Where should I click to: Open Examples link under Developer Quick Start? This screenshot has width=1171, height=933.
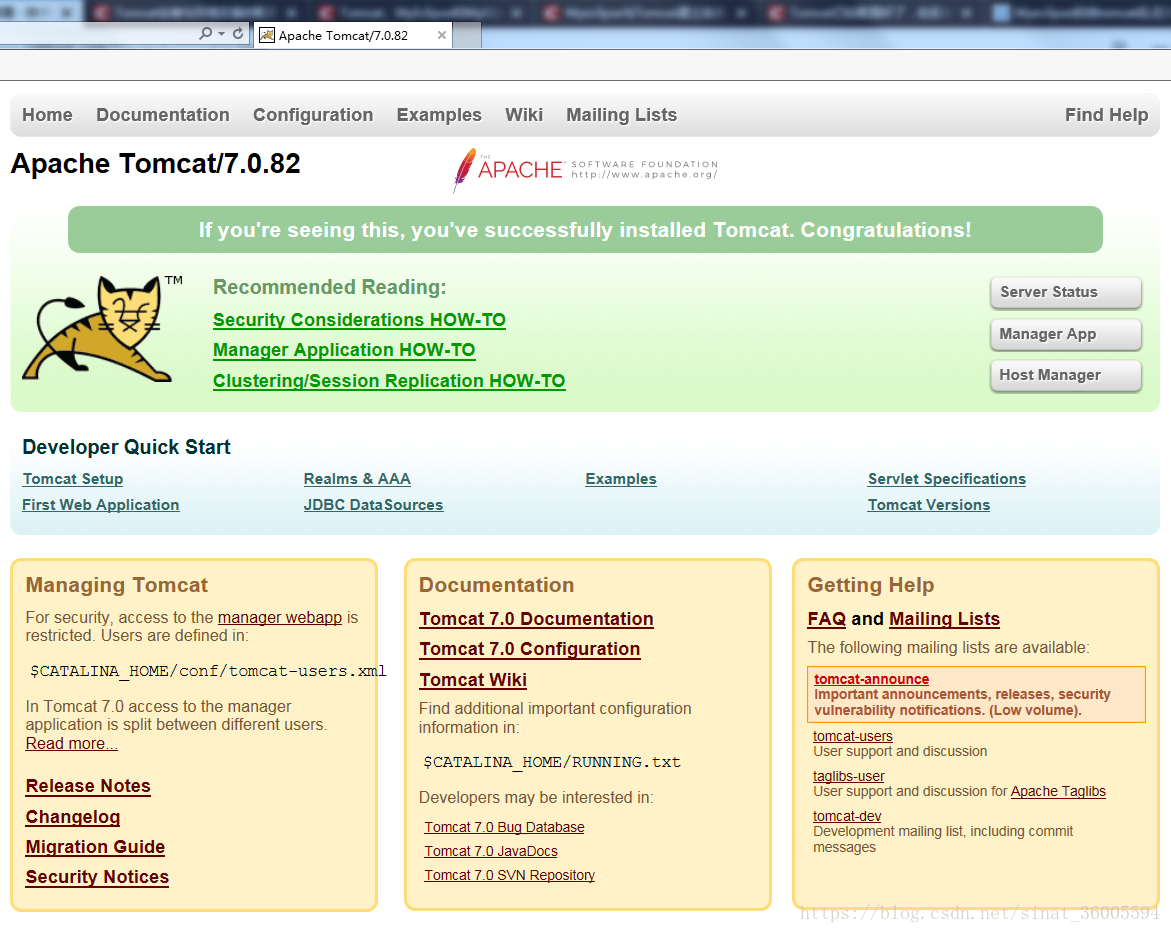(621, 479)
